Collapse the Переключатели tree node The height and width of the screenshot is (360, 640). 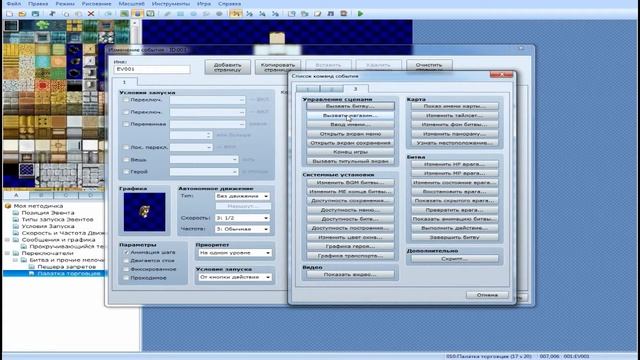point(7,253)
